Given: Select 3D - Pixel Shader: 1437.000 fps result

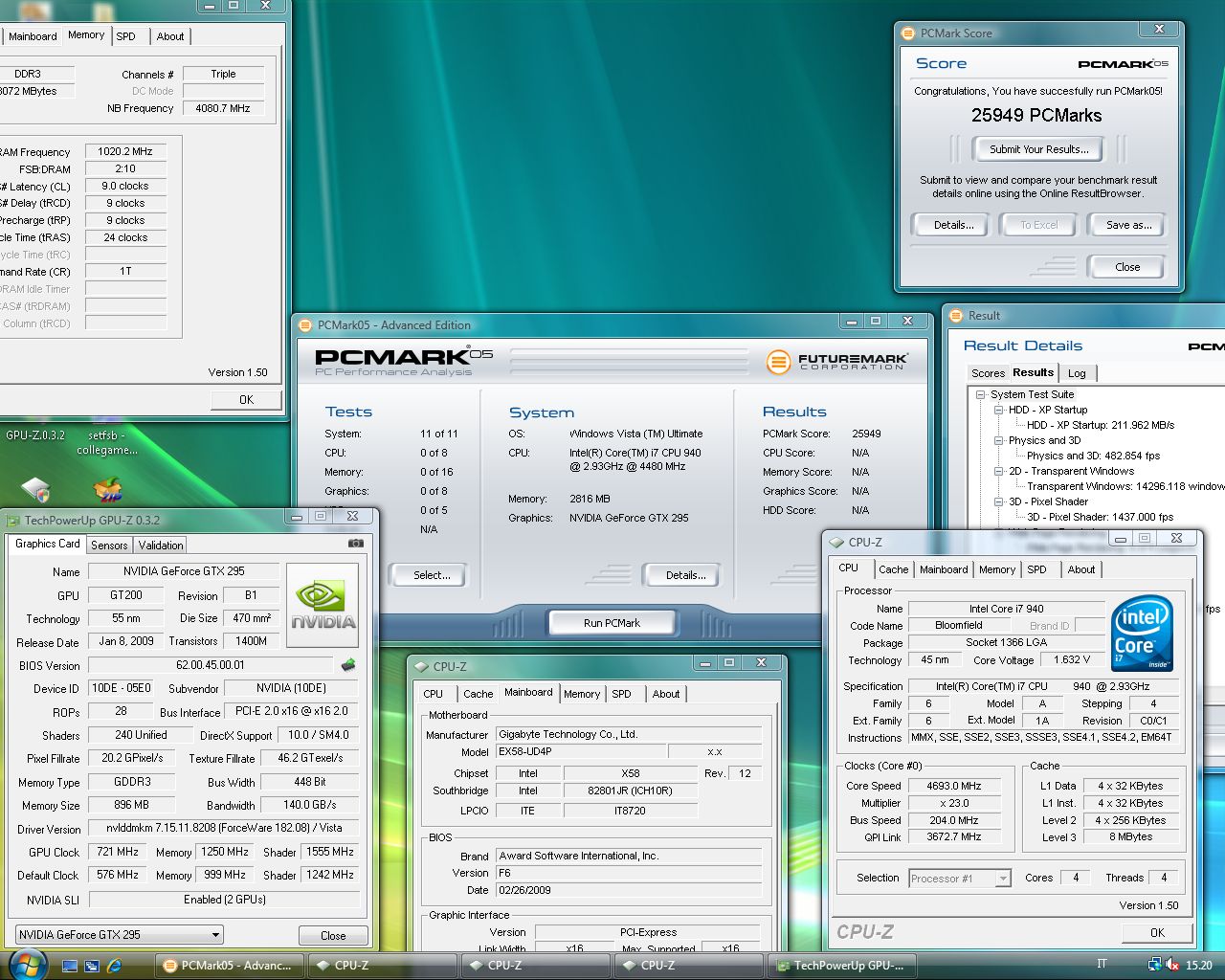Looking at the screenshot, I should (x=1100, y=517).
